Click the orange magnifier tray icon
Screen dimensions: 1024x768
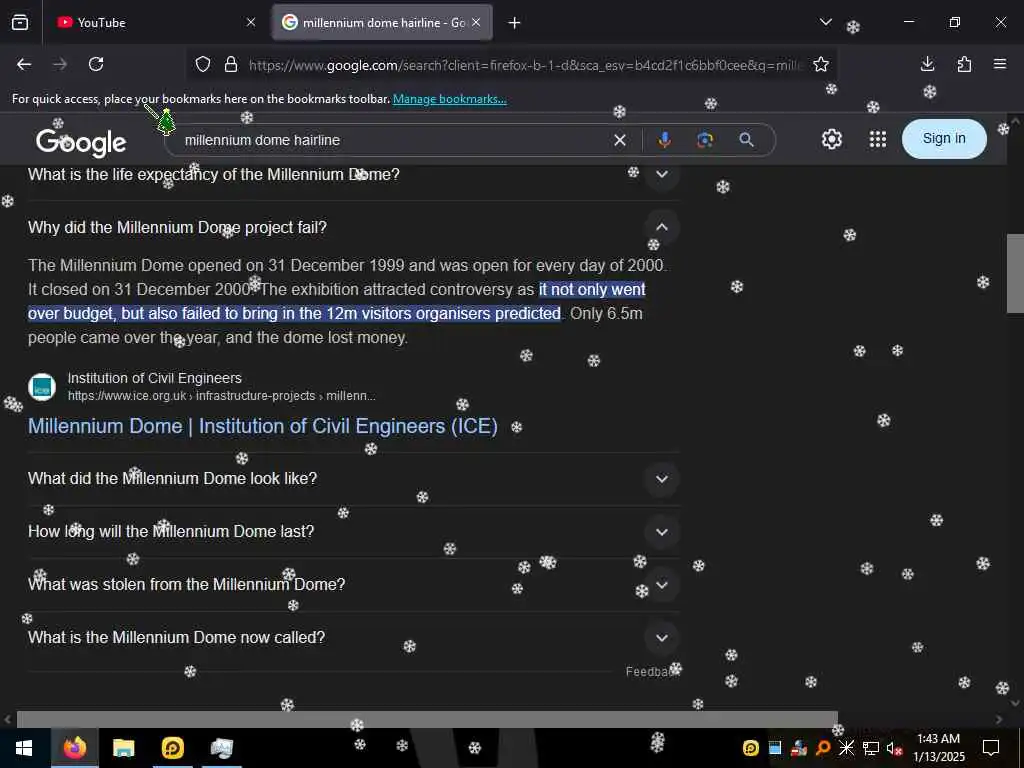pos(823,748)
